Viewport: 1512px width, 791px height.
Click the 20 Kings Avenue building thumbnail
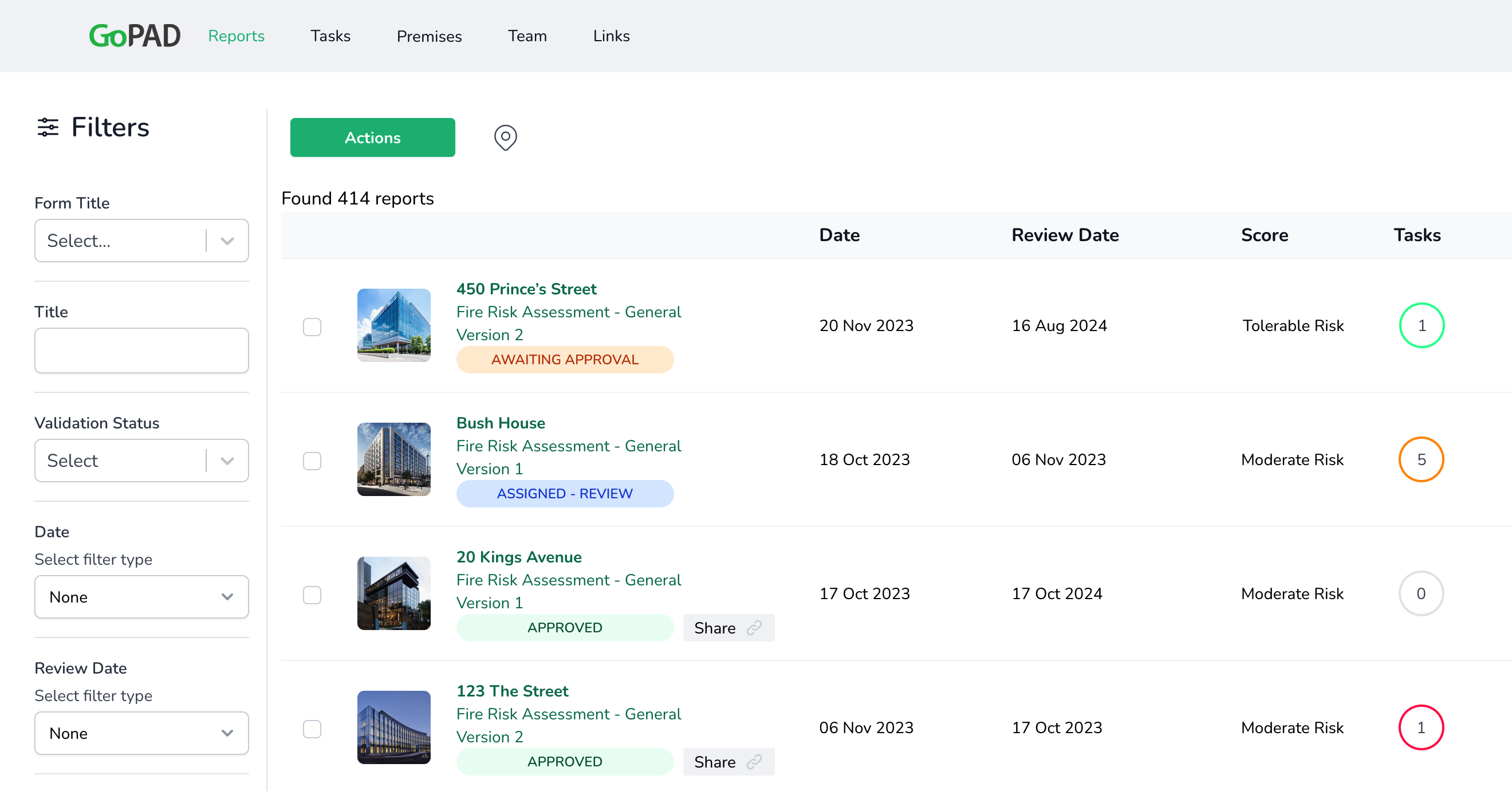pos(394,593)
